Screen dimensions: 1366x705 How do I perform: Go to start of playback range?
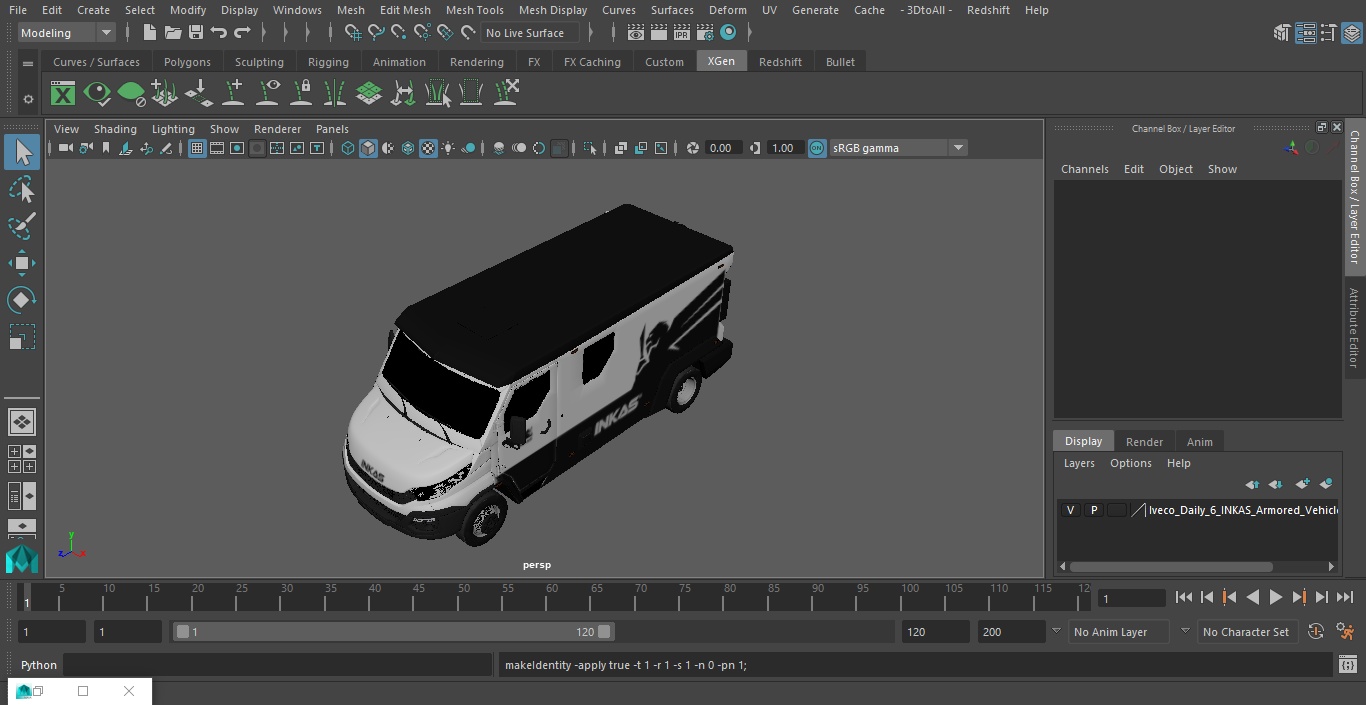[1184, 597]
